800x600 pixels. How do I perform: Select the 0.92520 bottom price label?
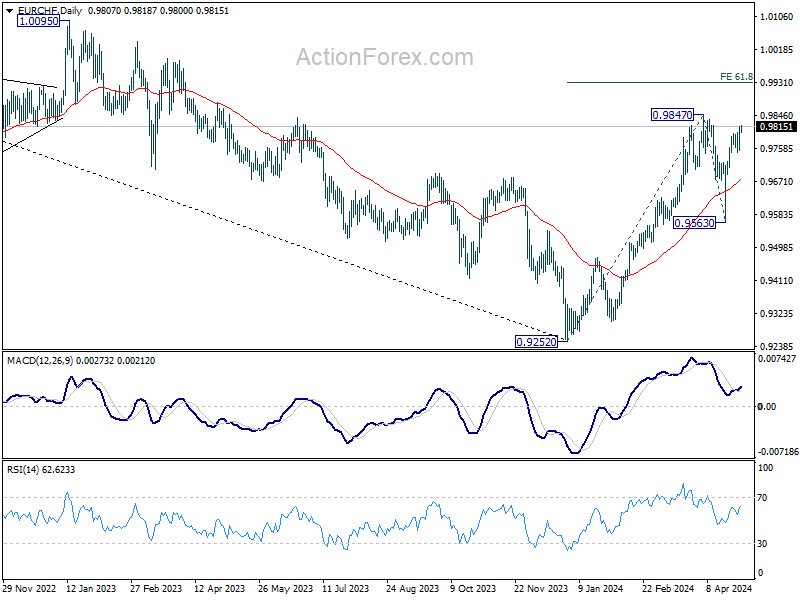[536, 342]
